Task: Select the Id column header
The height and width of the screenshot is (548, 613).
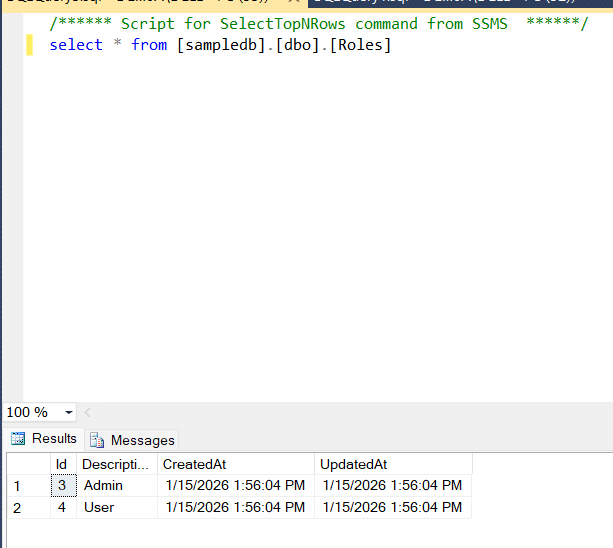Action: pyautogui.click(x=63, y=464)
